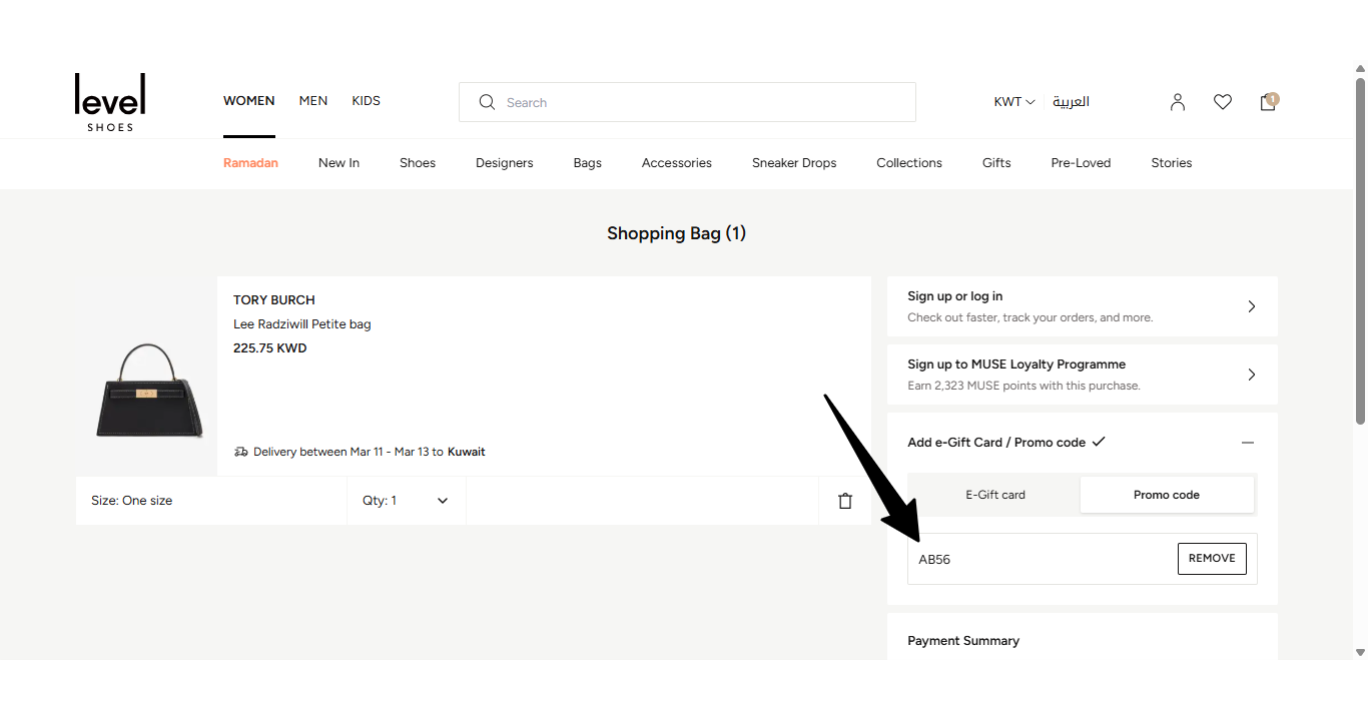
Task: Click the Kuwait delivery destination text
Action: pyautogui.click(x=466, y=452)
